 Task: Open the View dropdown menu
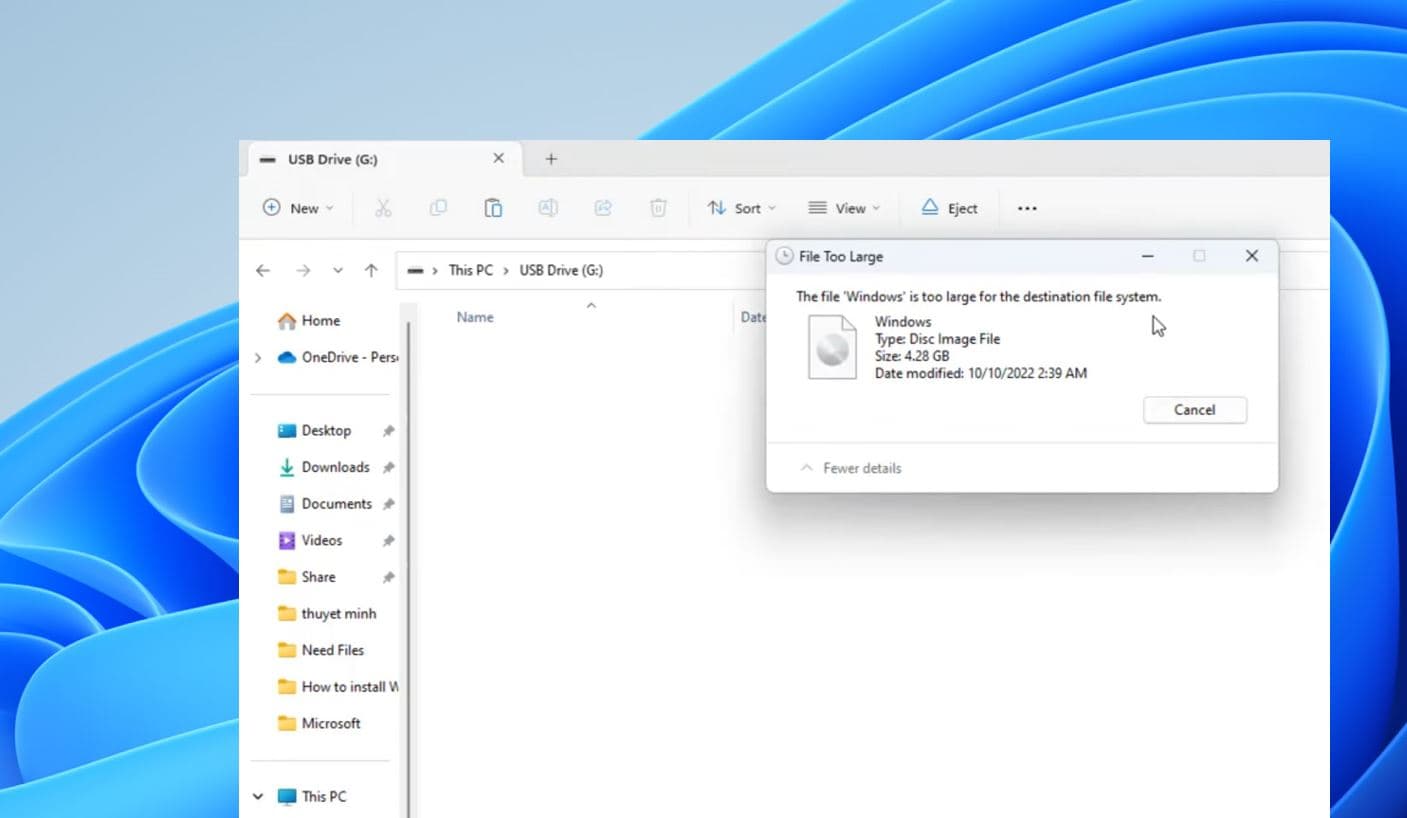pos(844,208)
